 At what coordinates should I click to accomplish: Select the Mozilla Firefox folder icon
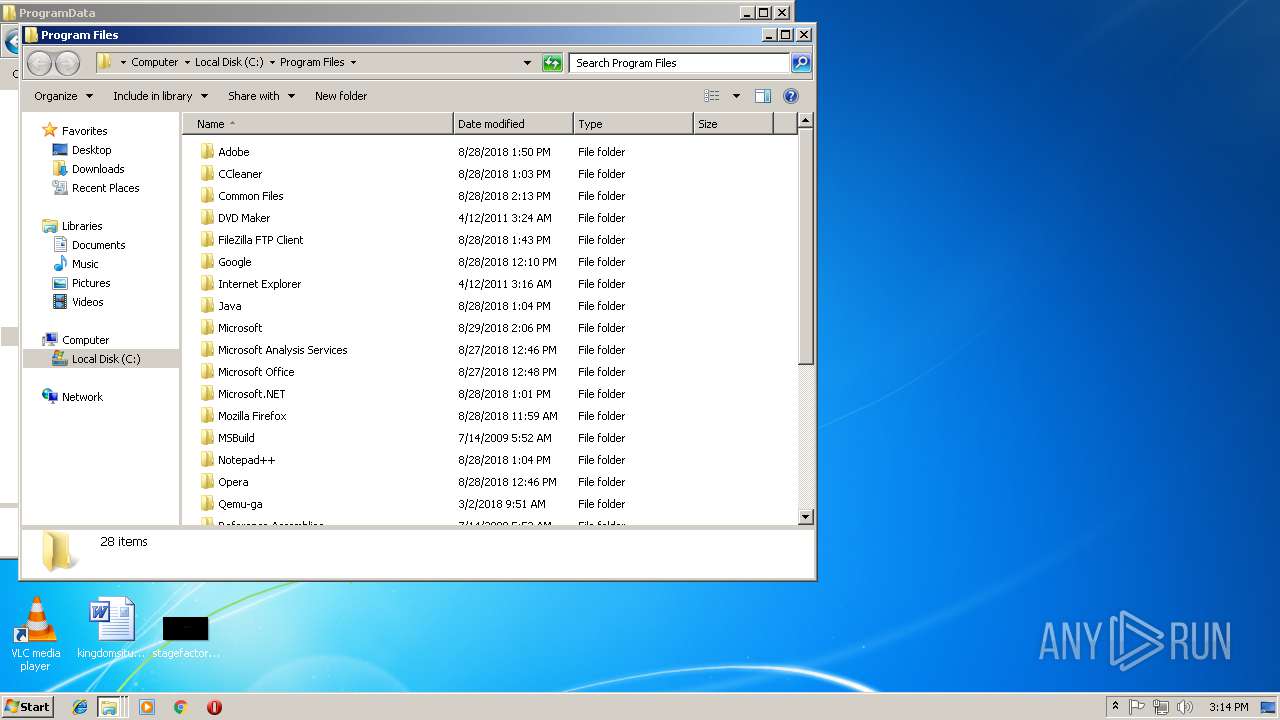(x=207, y=416)
